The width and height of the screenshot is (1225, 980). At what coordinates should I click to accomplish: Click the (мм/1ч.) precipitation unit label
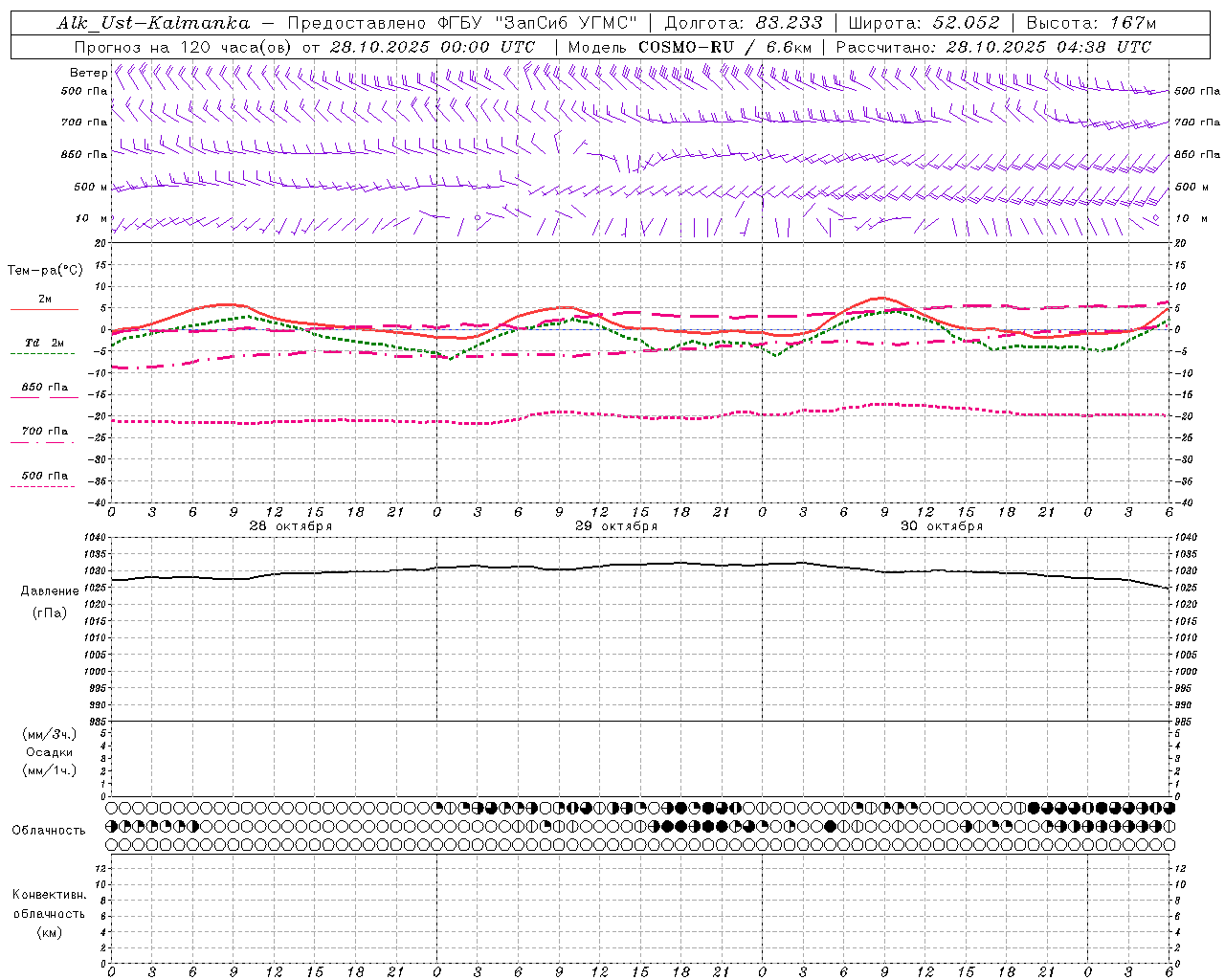[50, 770]
